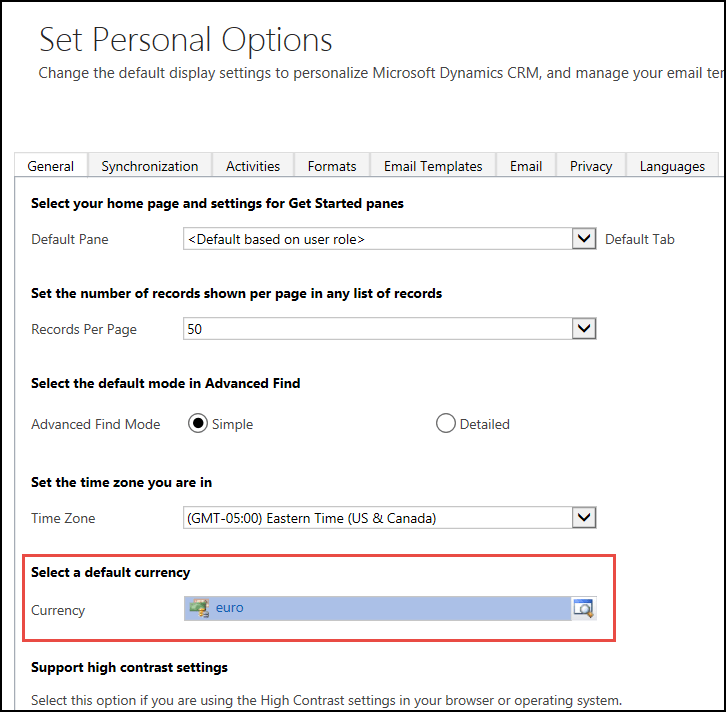This screenshot has height=712, width=726.
Task: Switch to the Activities tab
Action: coord(253,166)
